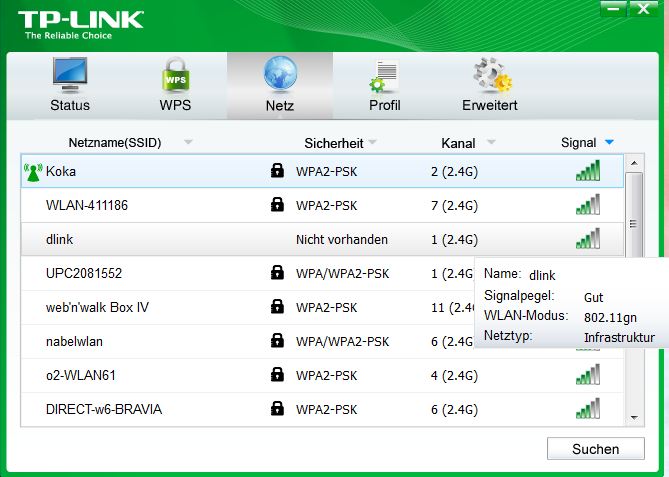Close the TP-LINK utility window
This screenshot has height=477, width=669.
click(643, 9)
